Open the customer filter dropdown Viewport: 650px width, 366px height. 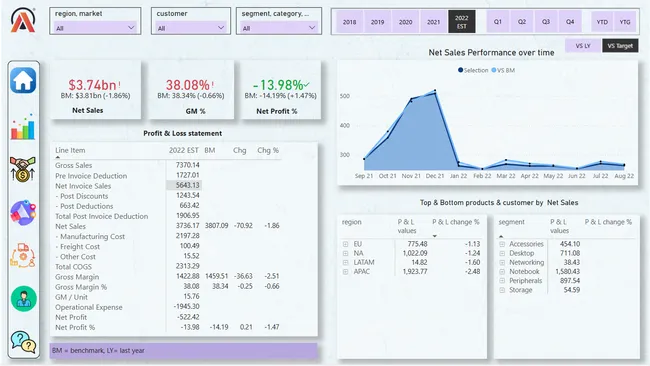191,28
